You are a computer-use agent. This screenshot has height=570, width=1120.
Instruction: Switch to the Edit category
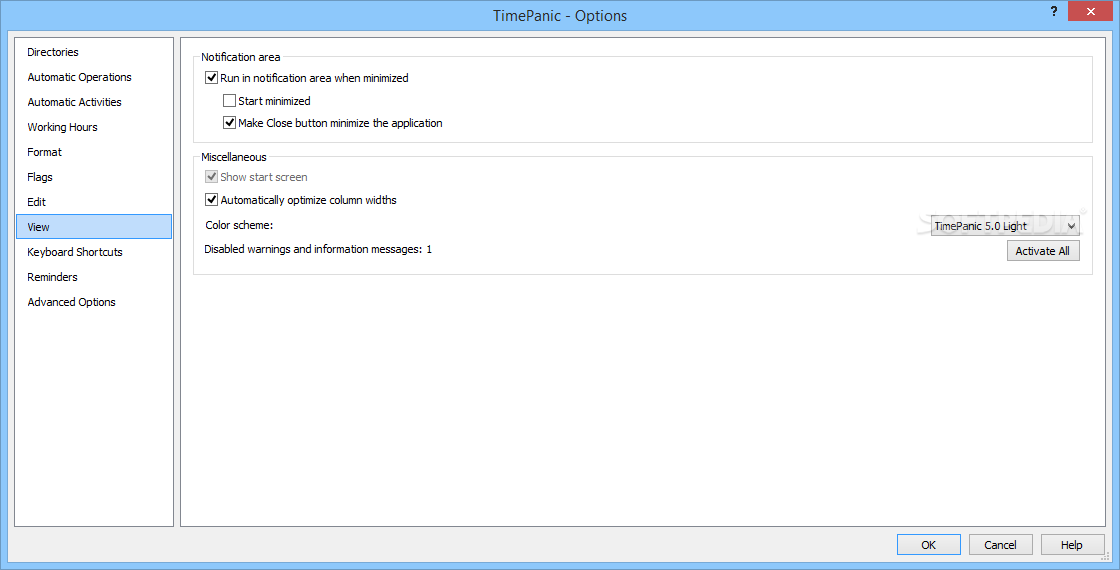pyautogui.click(x=94, y=202)
